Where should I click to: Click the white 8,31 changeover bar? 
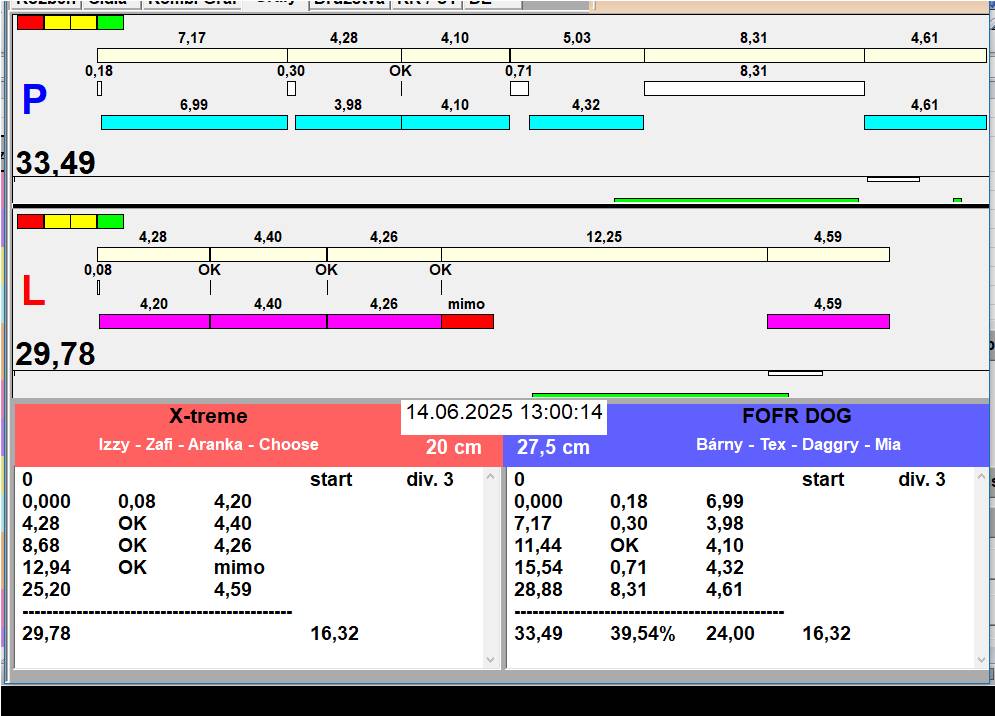pos(753,88)
